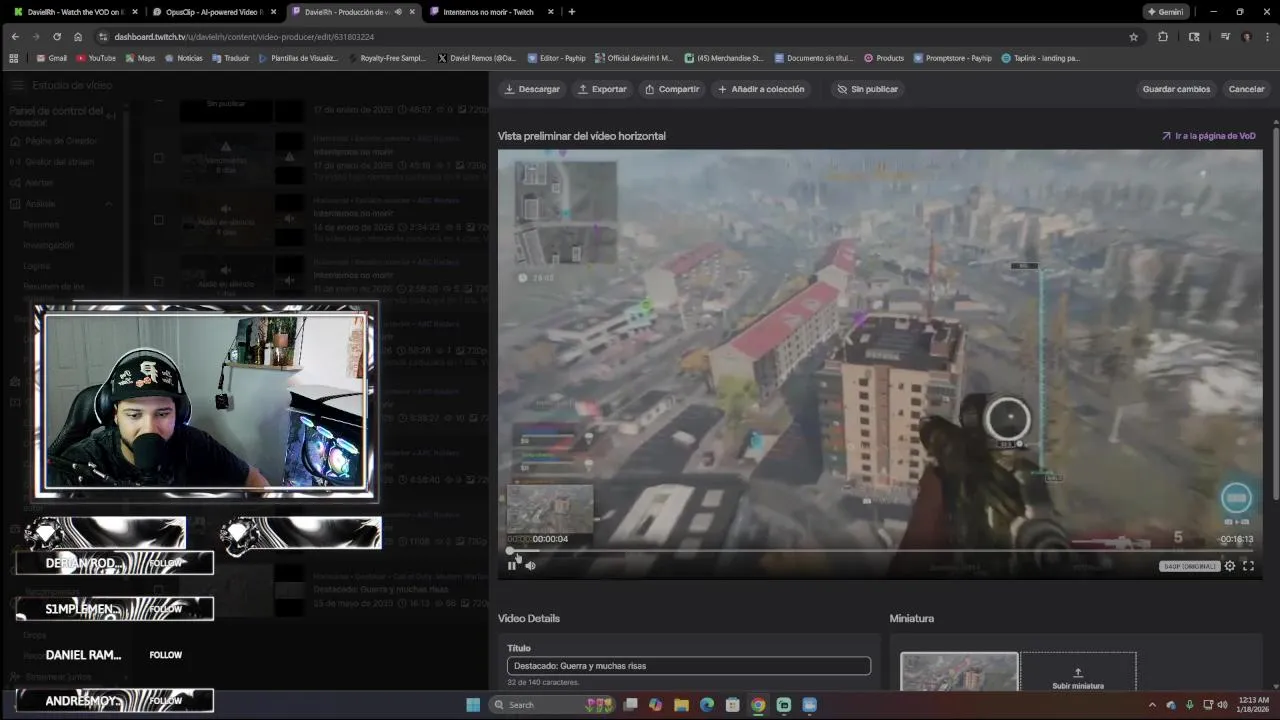Show hidden system tray icons

point(1152,705)
